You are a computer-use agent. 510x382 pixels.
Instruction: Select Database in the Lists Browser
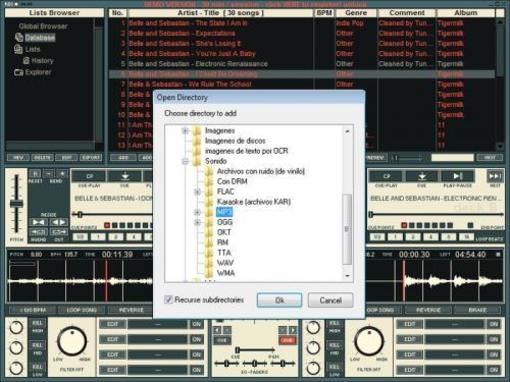[x=40, y=38]
